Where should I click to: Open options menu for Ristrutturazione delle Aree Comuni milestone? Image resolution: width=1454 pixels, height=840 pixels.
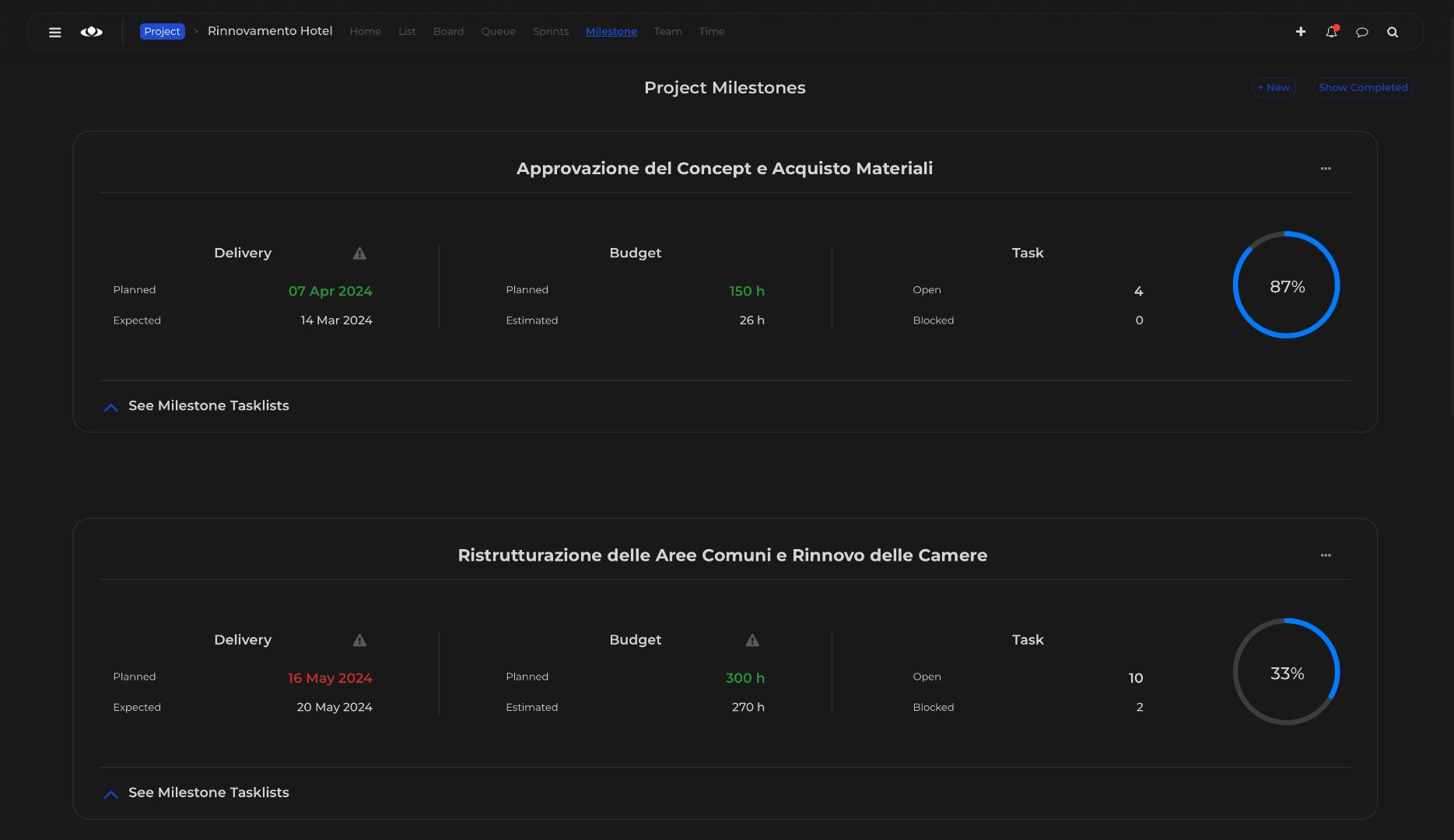click(1326, 555)
